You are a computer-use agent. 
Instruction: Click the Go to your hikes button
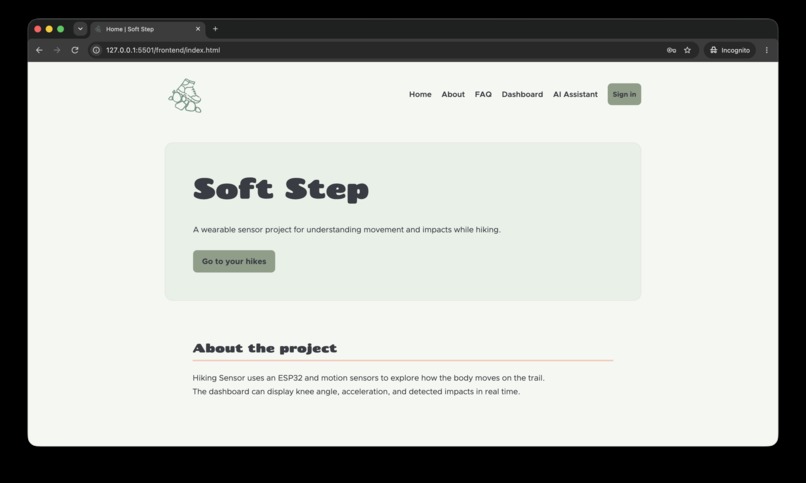pos(234,261)
